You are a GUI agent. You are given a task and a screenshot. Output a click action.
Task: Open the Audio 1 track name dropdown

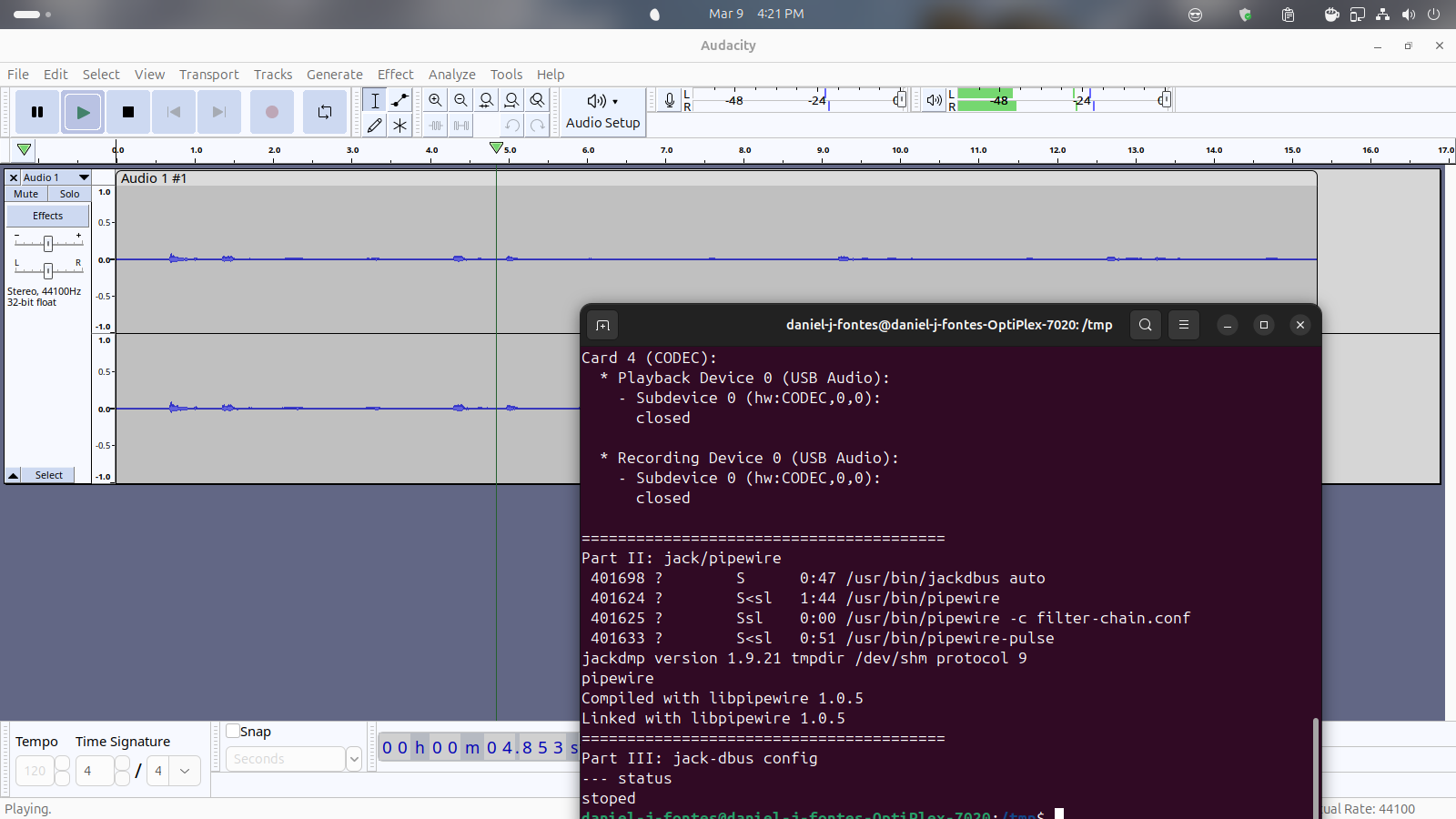point(84,177)
